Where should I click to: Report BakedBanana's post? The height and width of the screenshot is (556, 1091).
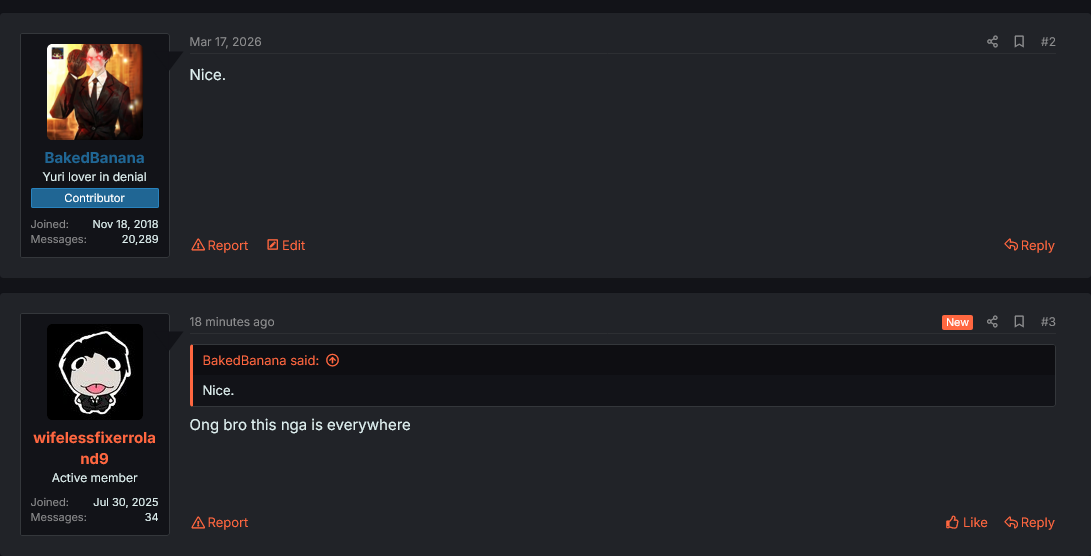(x=220, y=246)
